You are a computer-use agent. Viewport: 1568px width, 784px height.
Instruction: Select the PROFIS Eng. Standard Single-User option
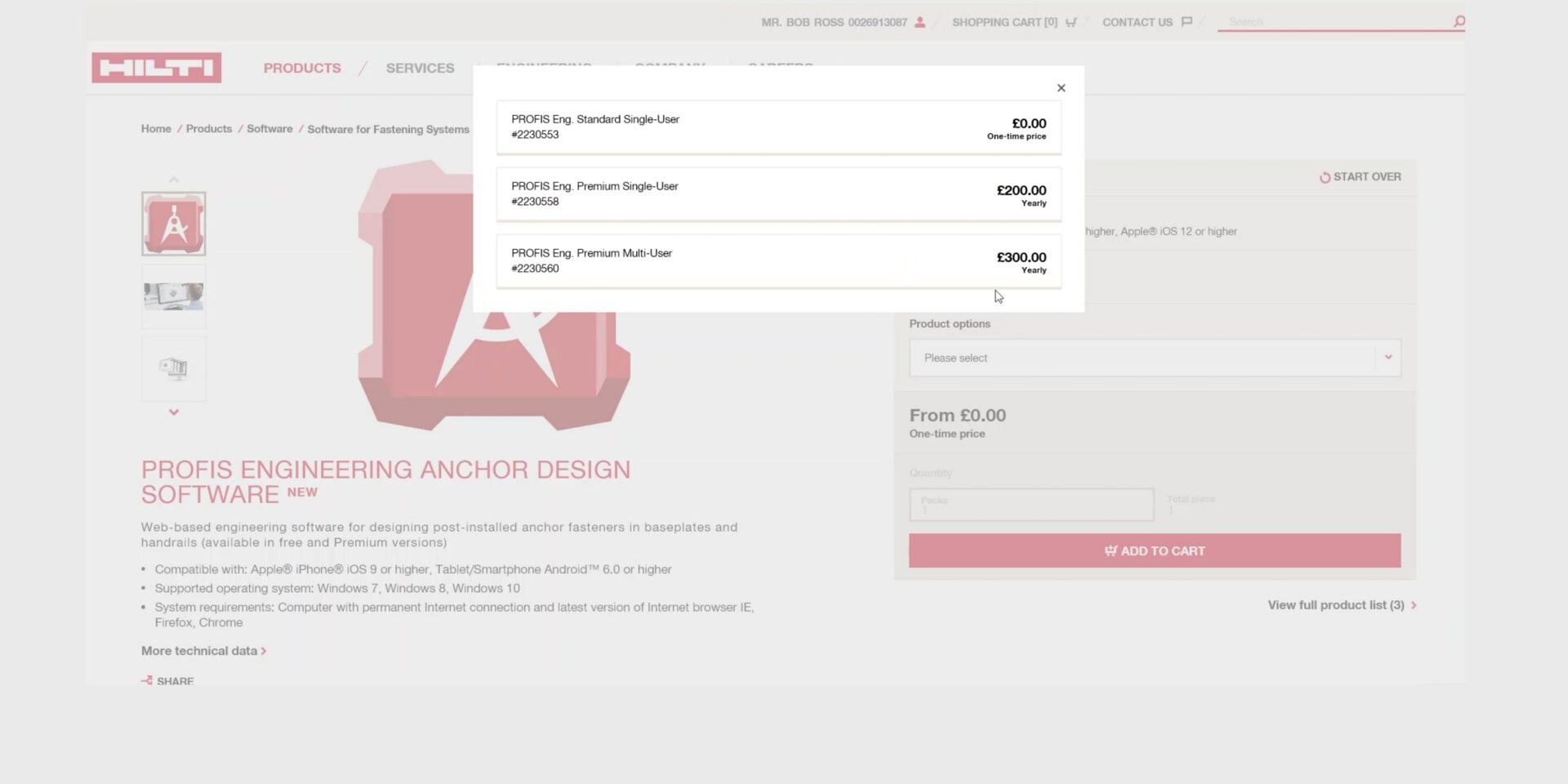(x=777, y=127)
